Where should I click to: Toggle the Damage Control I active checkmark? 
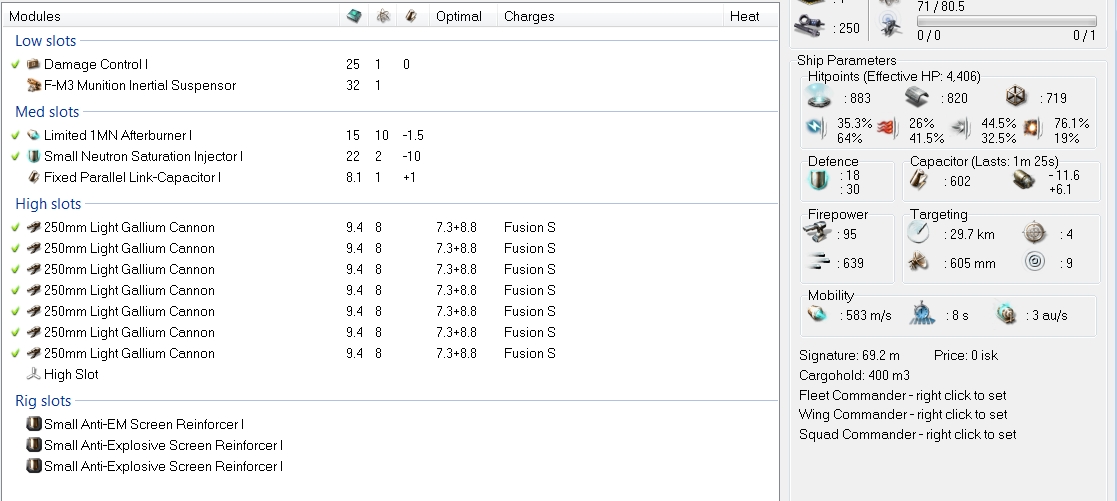(x=16, y=64)
